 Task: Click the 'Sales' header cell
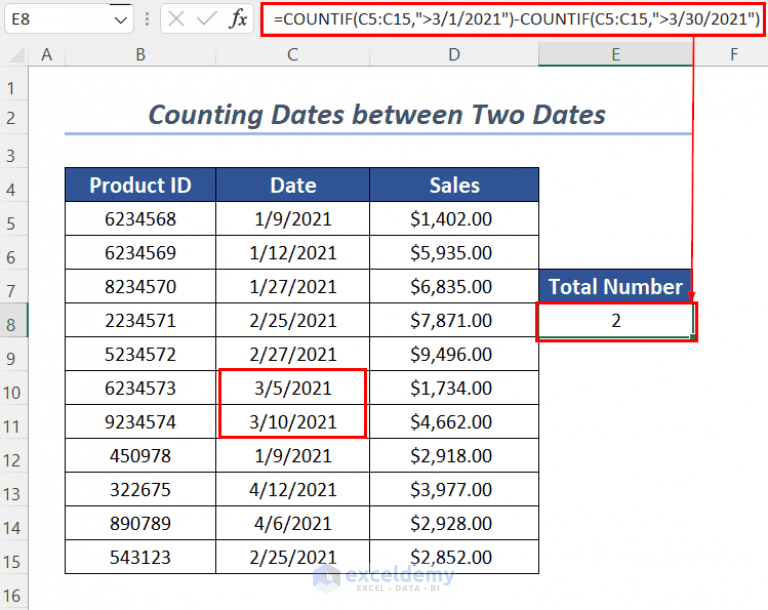point(454,185)
